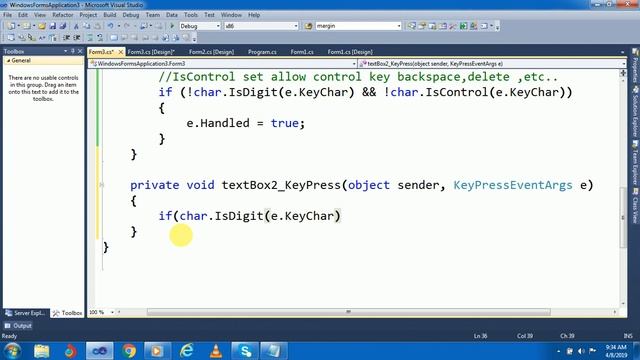The image size is (640, 360).
Task: Switch to Form1.cs tab
Action: point(302,52)
